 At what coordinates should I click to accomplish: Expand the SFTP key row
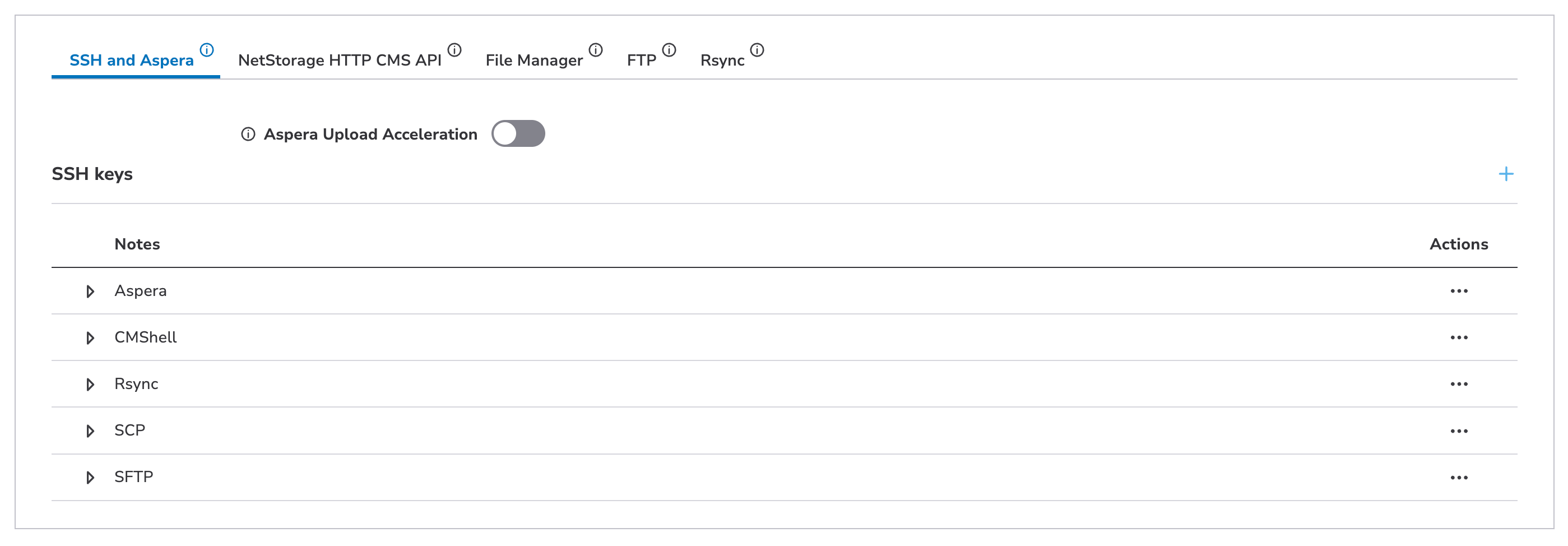[x=90, y=478]
